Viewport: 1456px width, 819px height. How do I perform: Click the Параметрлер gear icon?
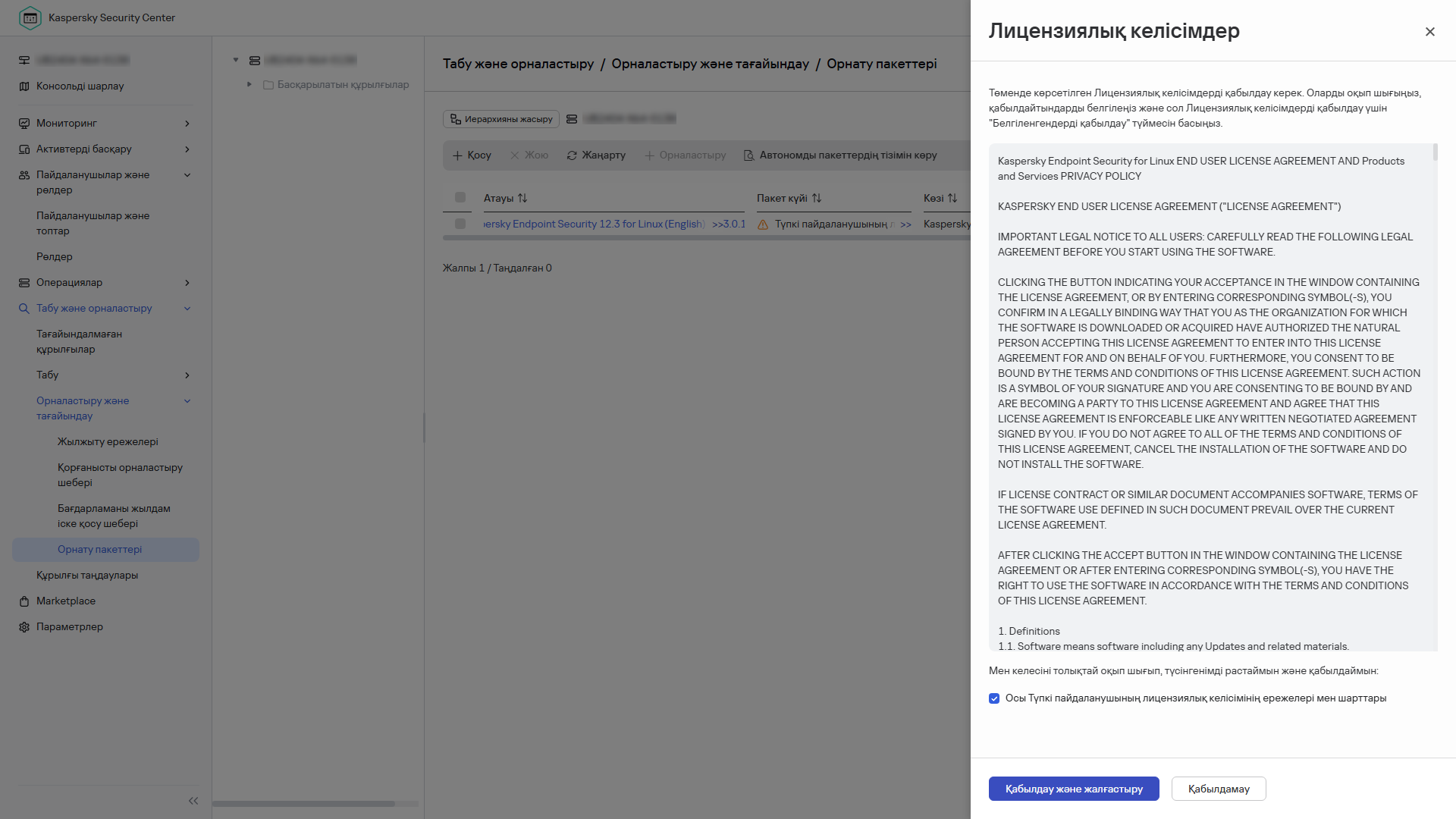(24, 627)
